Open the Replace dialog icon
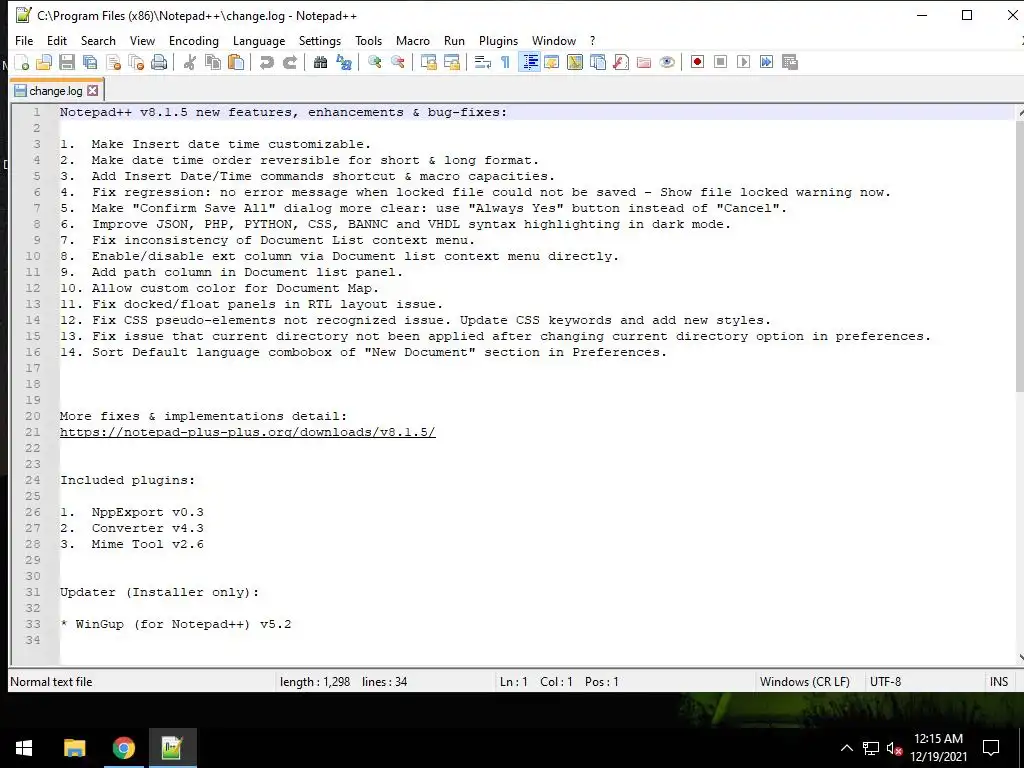This screenshot has height=768, width=1024. point(344,62)
